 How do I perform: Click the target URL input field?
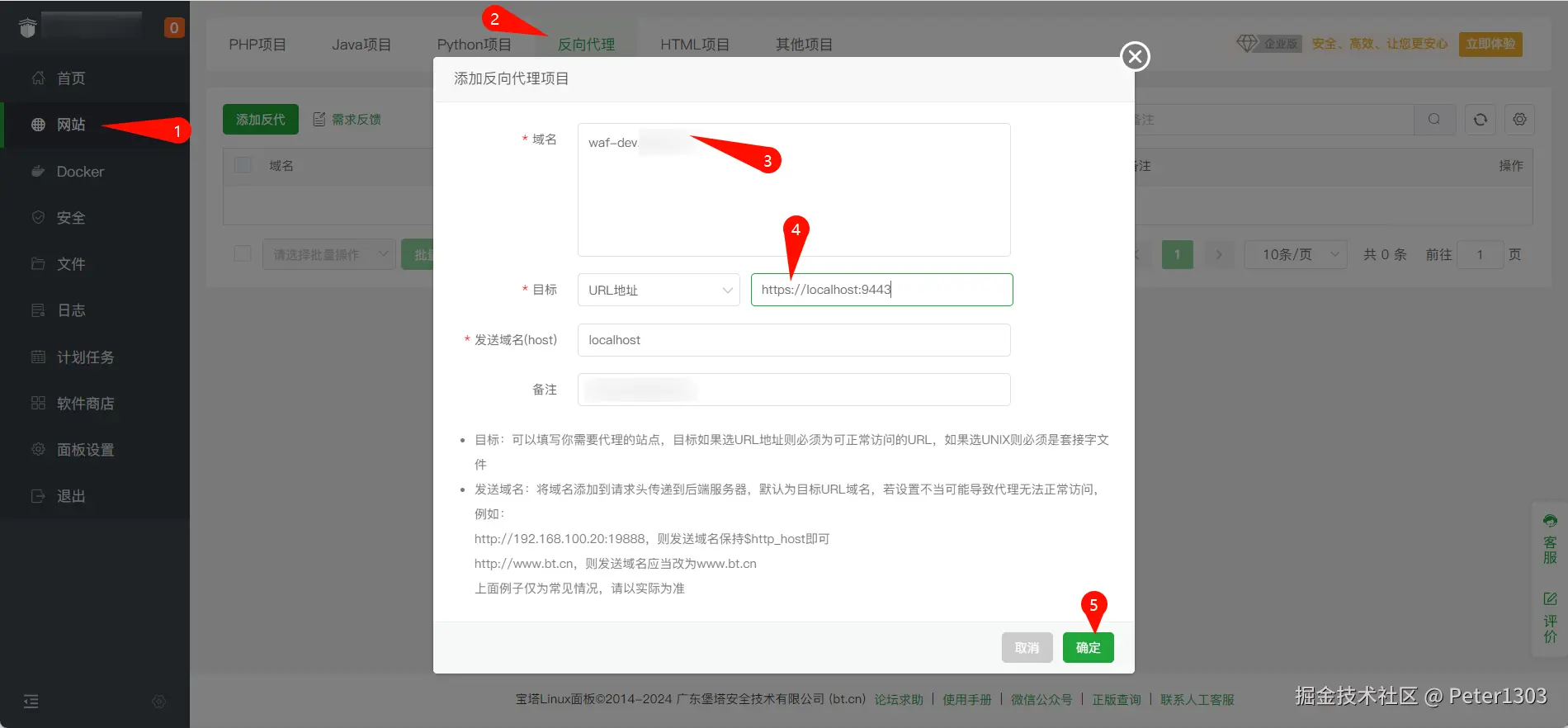(882, 290)
